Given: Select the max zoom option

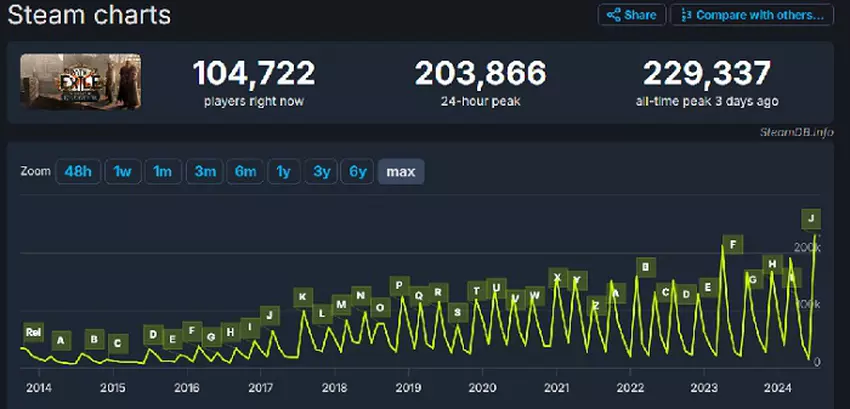Looking at the screenshot, I should coord(401,172).
